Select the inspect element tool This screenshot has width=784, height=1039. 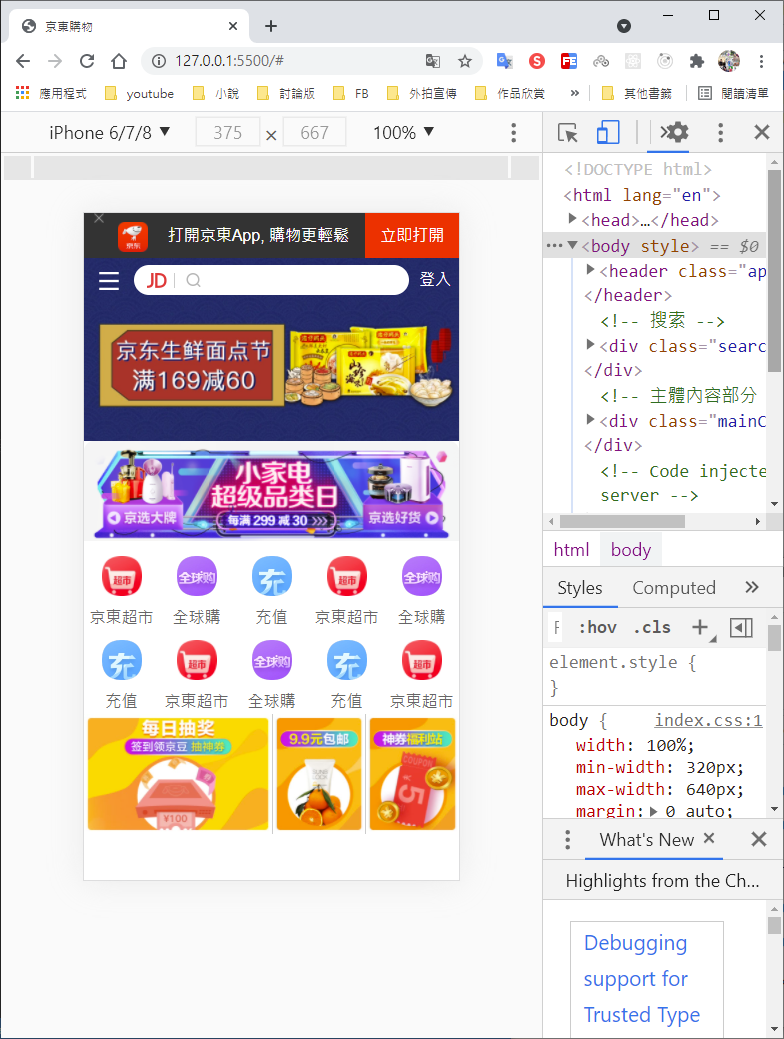(x=567, y=133)
